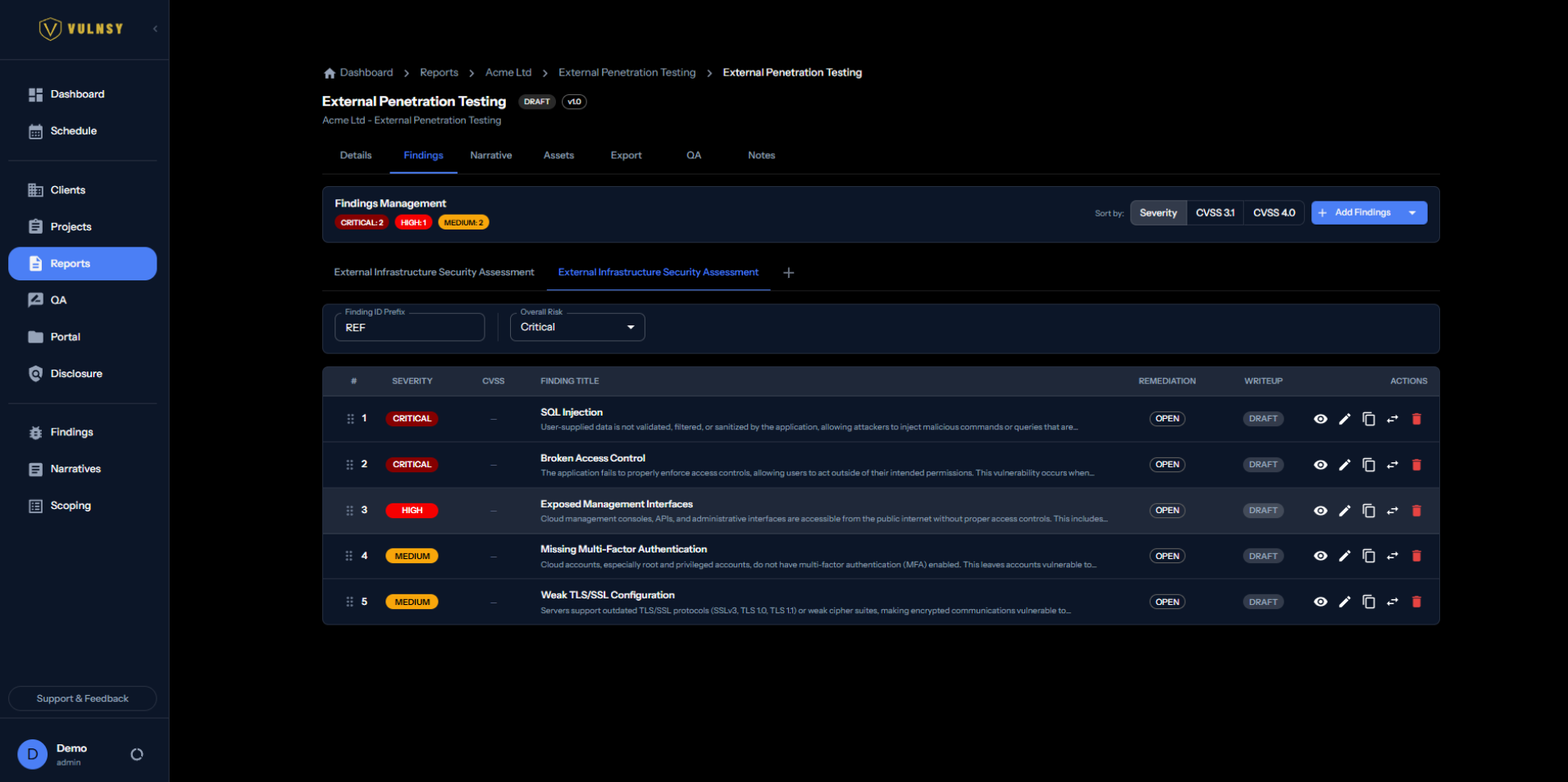The image size is (1568, 782).
Task: Open Projects in the sidebar
Action: 82,227
